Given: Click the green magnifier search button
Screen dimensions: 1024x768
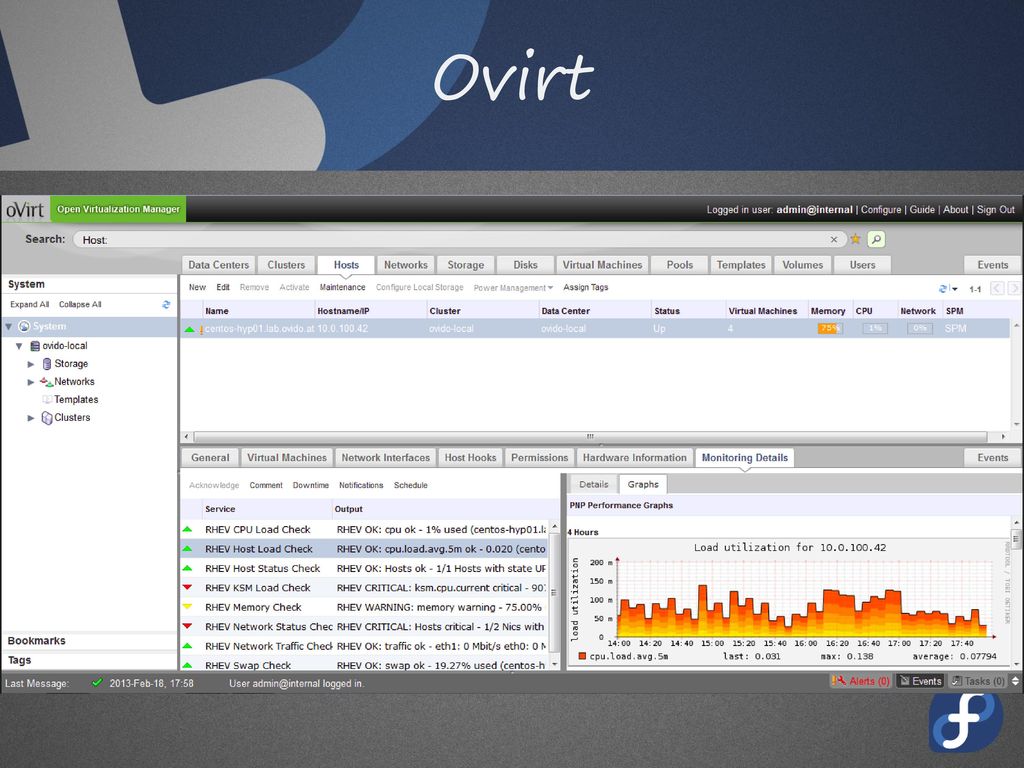Looking at the screenshot, I should 876,239.
